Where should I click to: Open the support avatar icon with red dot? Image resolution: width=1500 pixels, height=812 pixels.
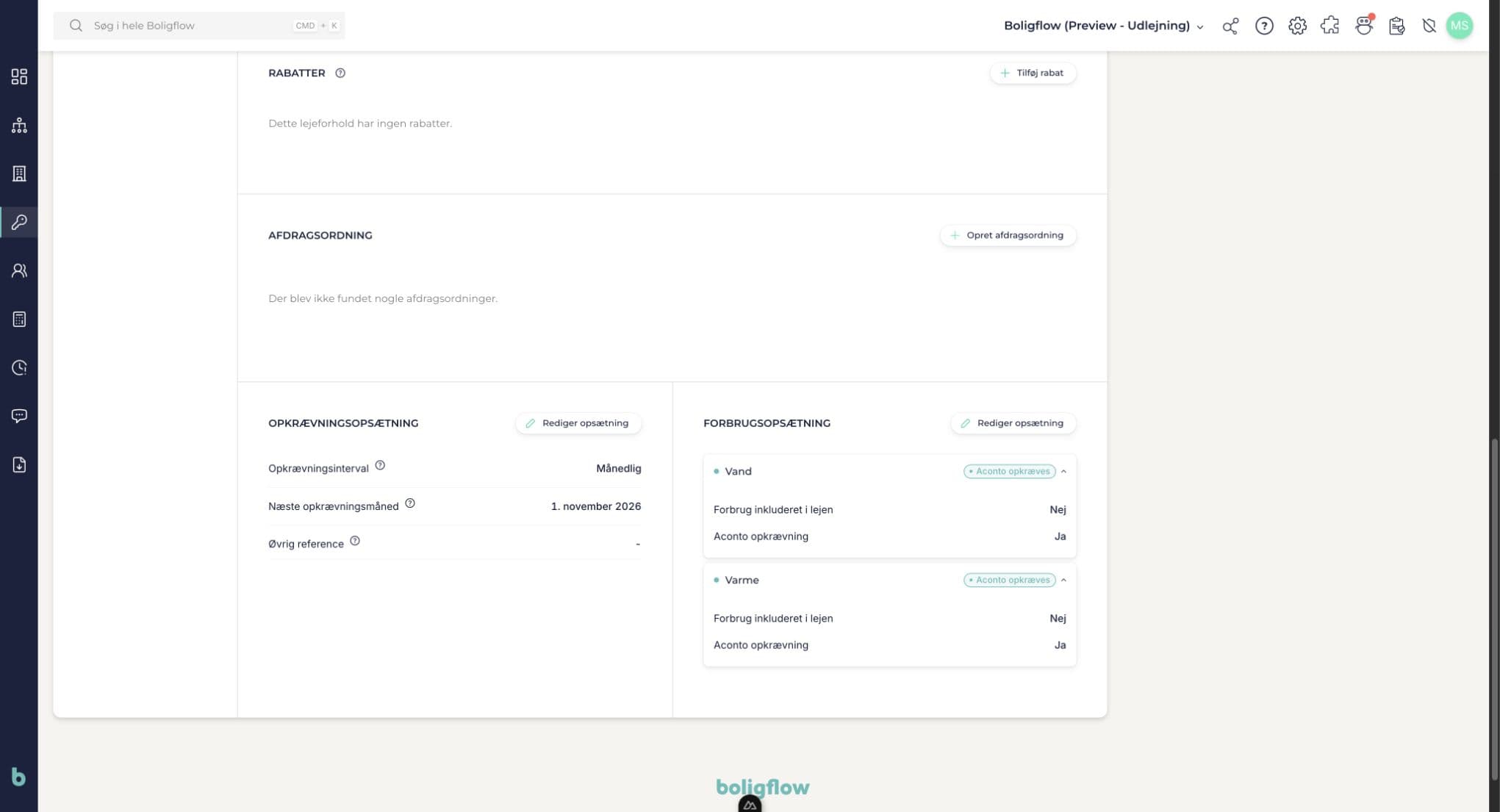[1364, 26]
